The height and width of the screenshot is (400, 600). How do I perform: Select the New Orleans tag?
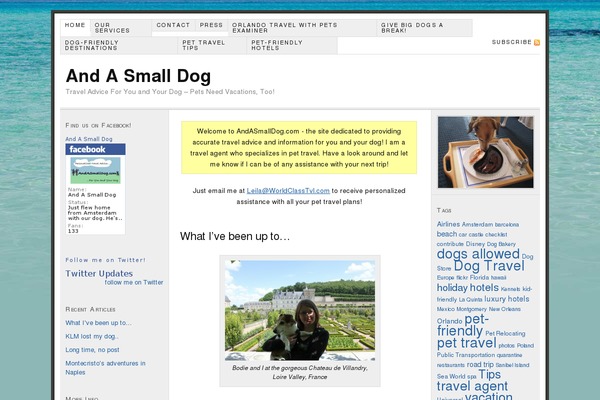click(x=504, y=309)
